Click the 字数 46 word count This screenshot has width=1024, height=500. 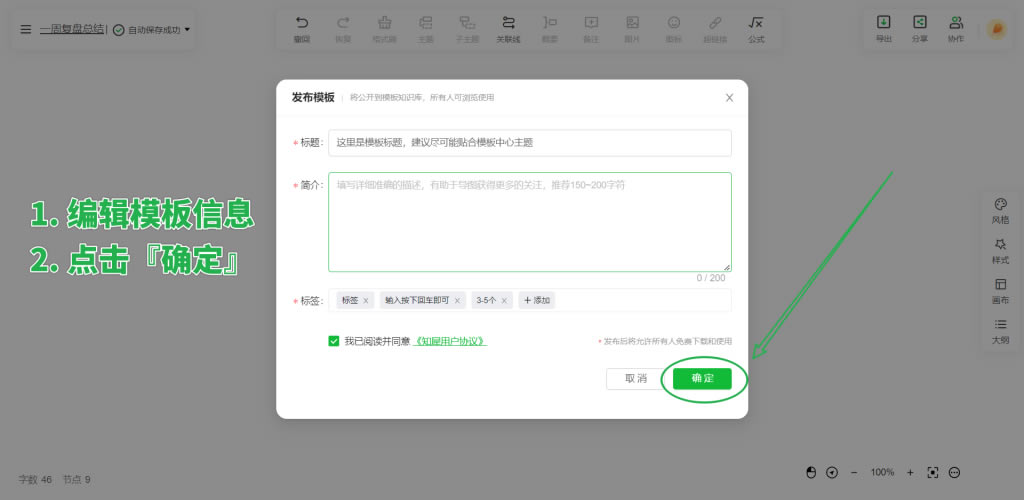pos(35,480)
